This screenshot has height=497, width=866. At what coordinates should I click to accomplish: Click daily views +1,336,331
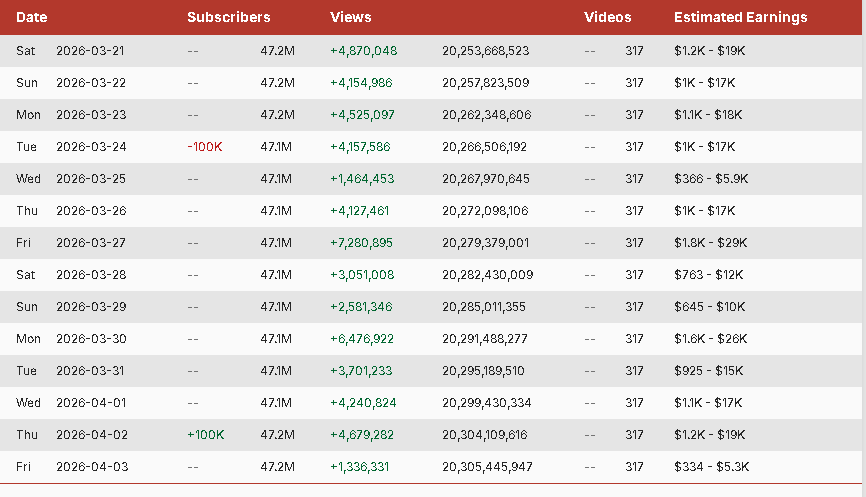pyautogui.click(x=360, y=467)
